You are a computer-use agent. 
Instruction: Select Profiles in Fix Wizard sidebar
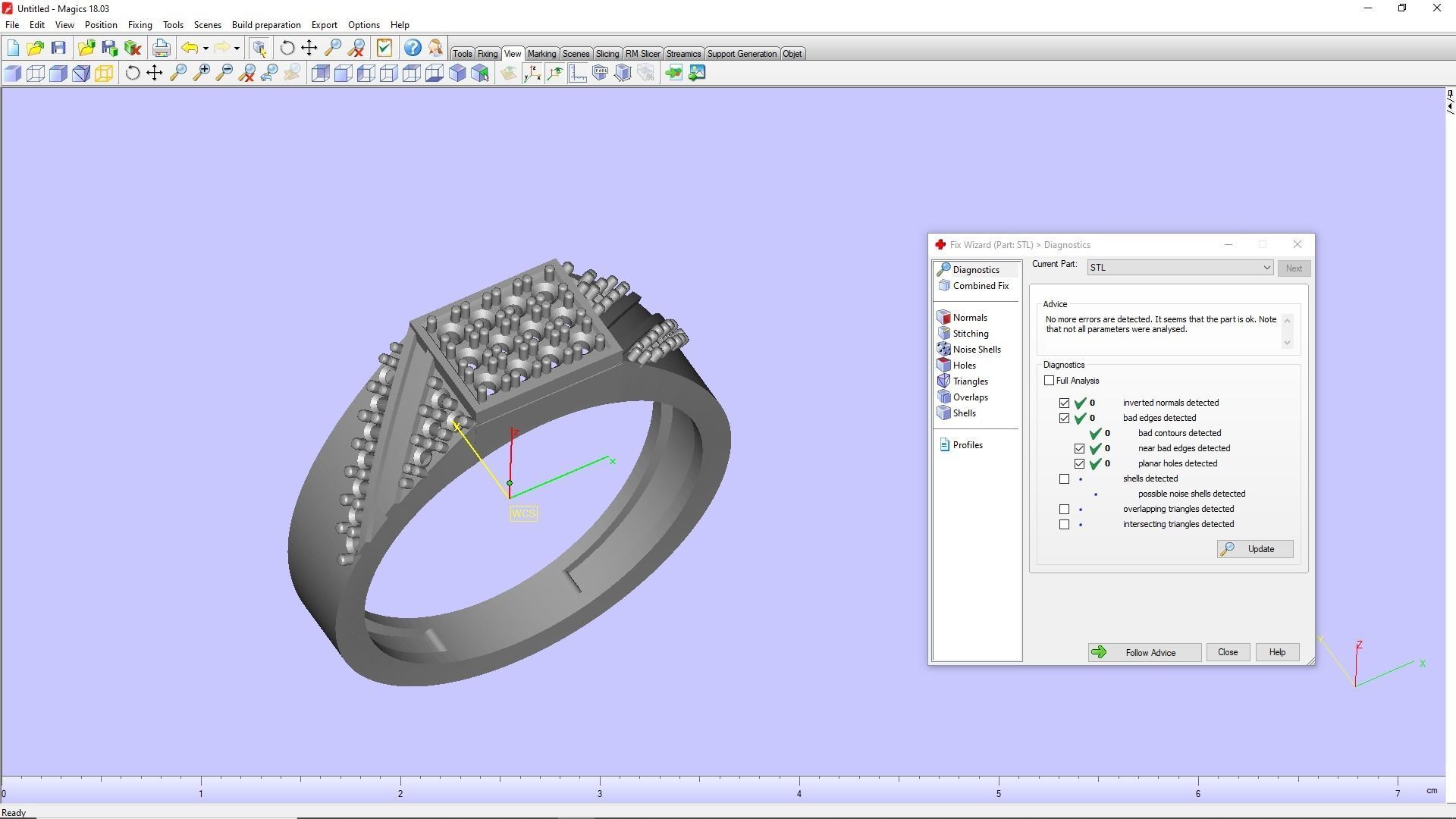point(961,445)
